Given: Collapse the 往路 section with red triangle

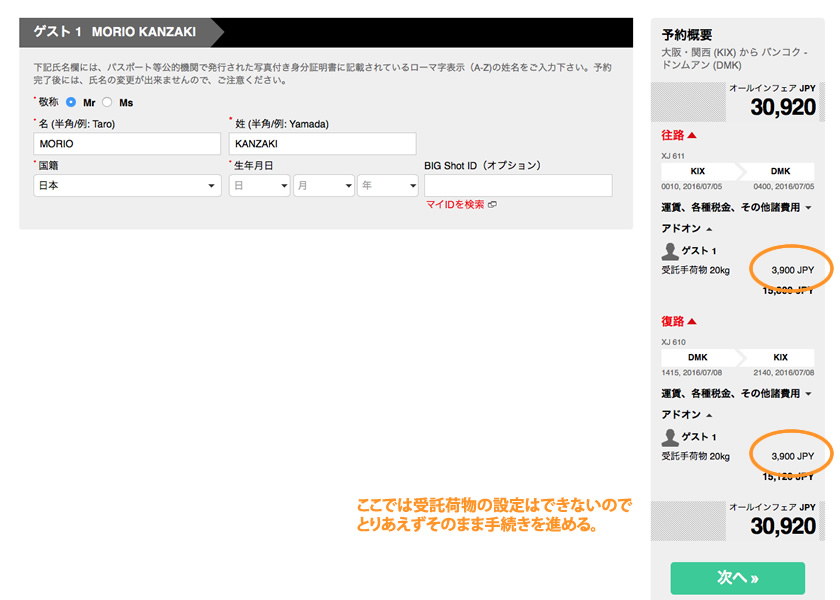Looking at the screenshot, I should (678, 135).
